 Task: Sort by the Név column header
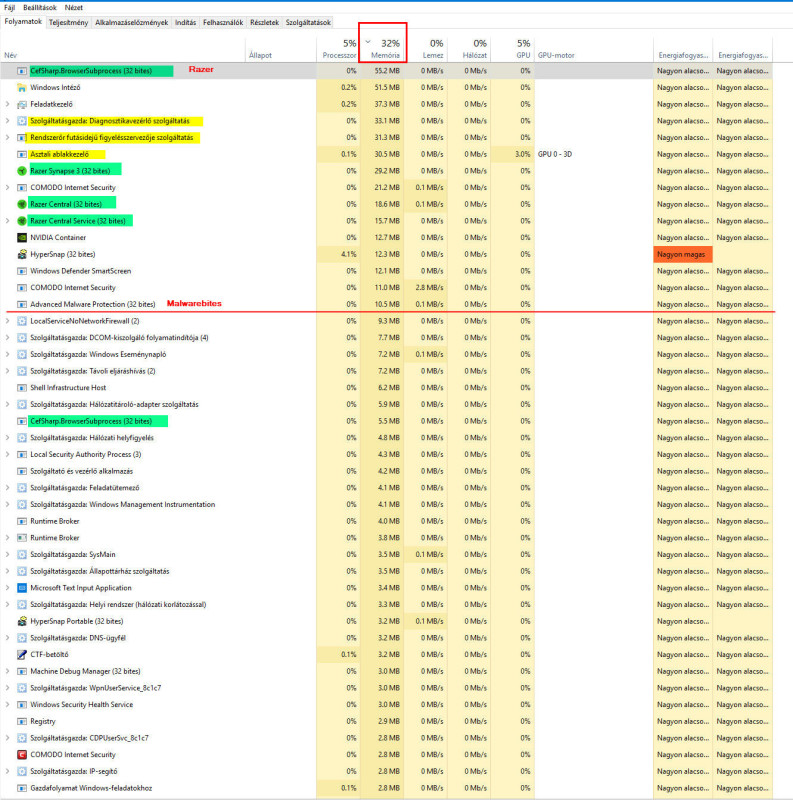[122, 49]
